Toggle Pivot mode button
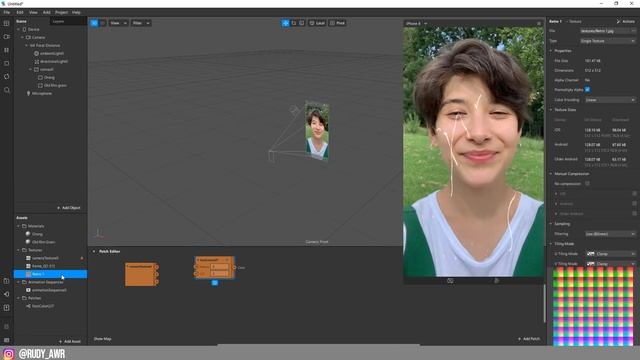The height and width of the screenshot is (360, 640). pos(338,23)
